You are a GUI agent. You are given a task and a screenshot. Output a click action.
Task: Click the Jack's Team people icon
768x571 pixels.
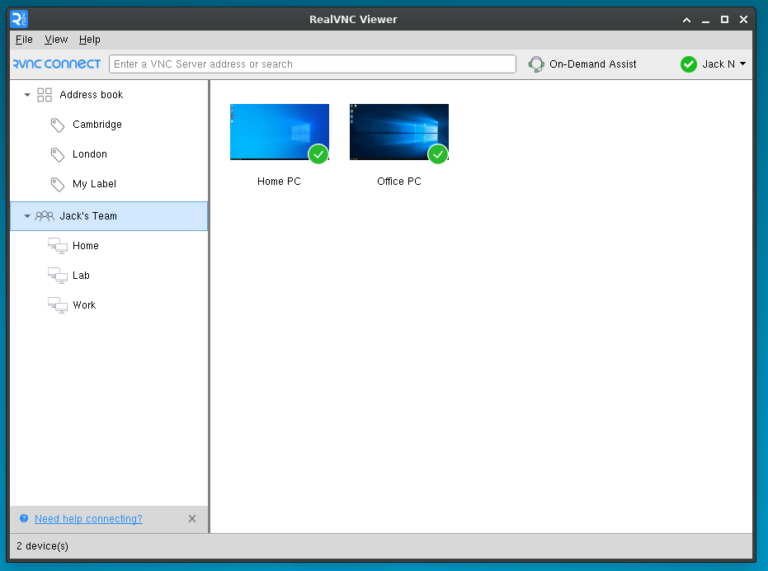pyautogui.click(x=44, y=216)
